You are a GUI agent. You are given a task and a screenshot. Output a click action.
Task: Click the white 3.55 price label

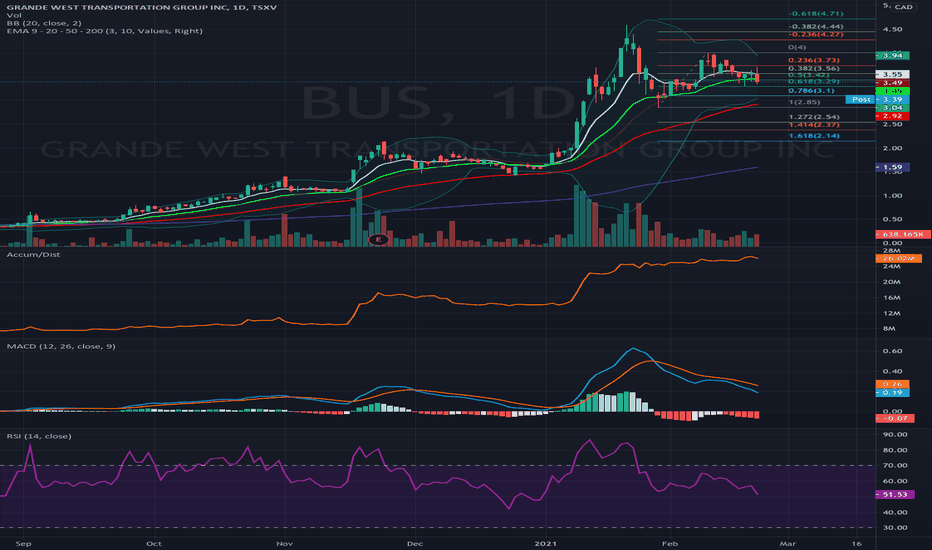point(892,74)
